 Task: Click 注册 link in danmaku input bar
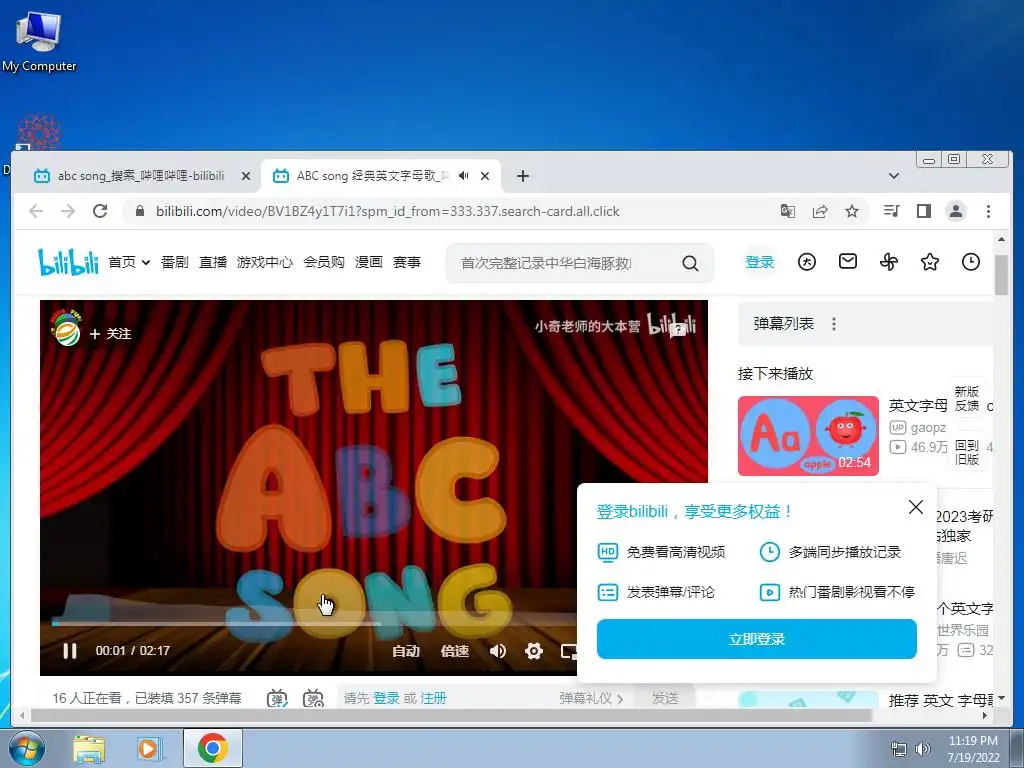pyautogui.click(x=433, y=698)
